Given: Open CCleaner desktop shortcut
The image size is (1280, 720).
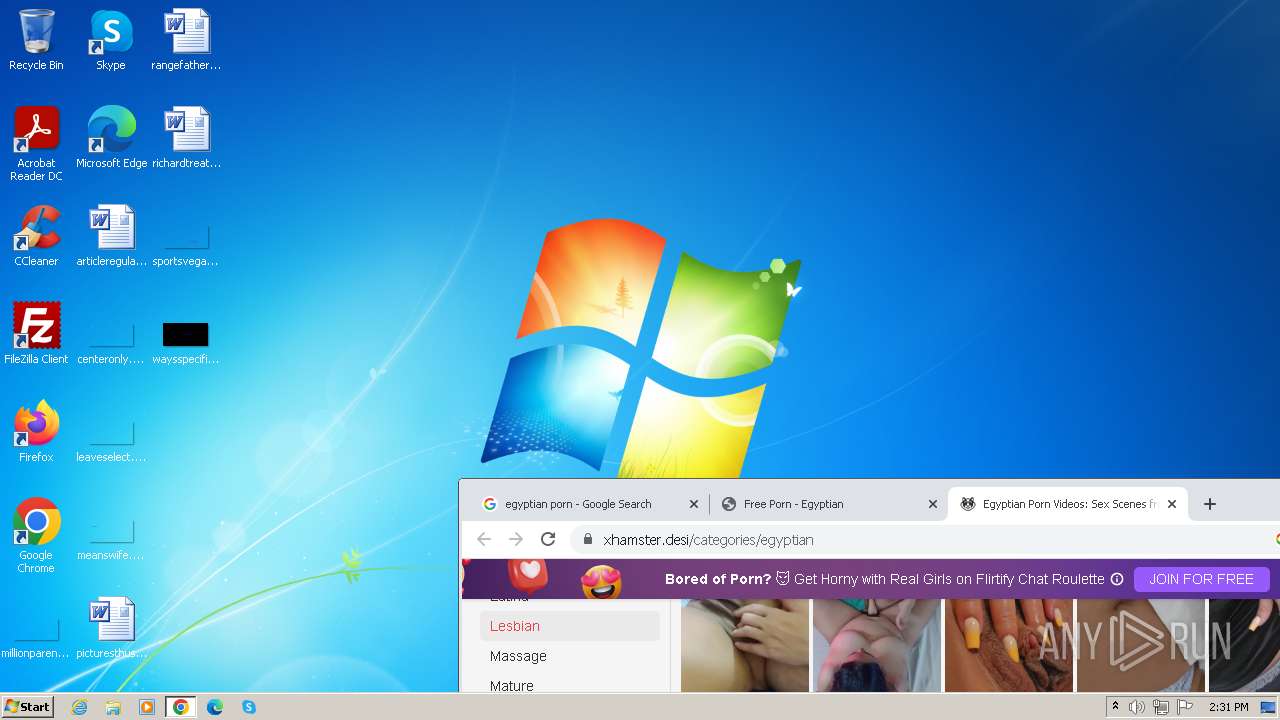Looking at the screenshot, I should (36, 236).
